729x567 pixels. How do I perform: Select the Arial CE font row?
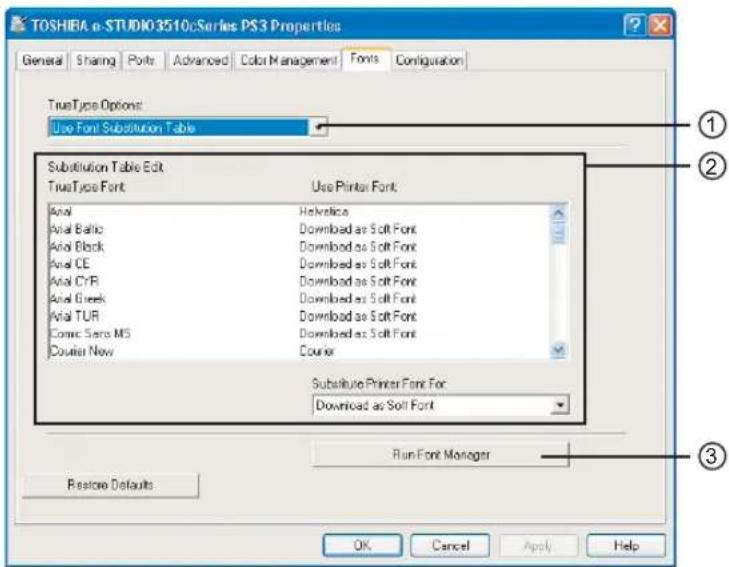[x=298, y=264]
